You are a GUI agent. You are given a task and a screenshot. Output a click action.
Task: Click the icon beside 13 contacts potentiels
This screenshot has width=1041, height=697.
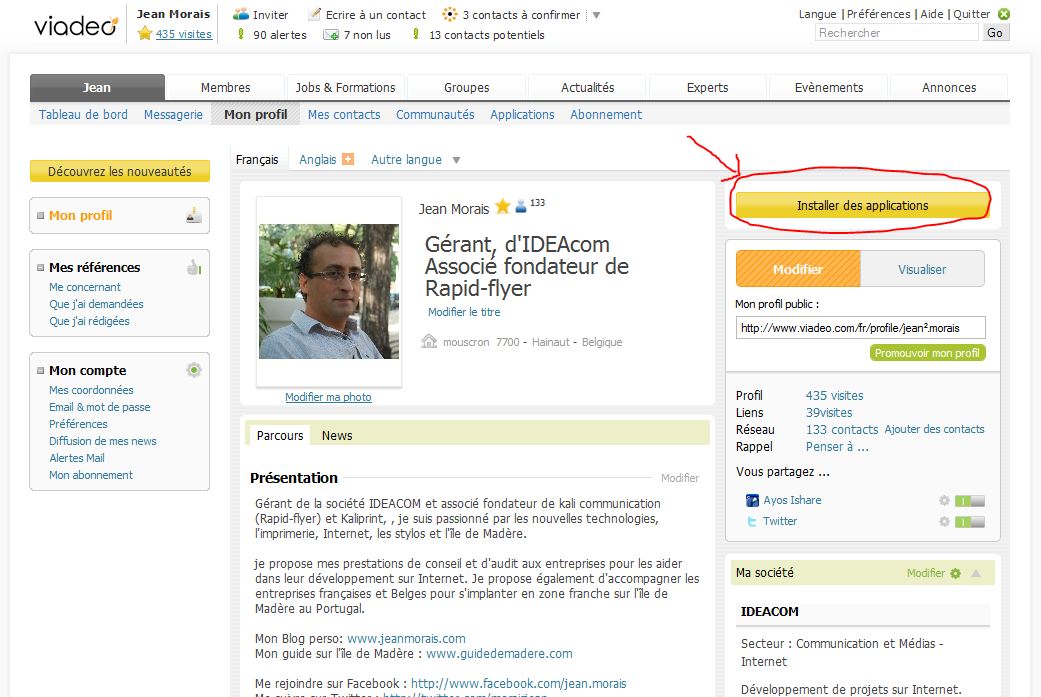pyautogui.click(x=416, y=34)
